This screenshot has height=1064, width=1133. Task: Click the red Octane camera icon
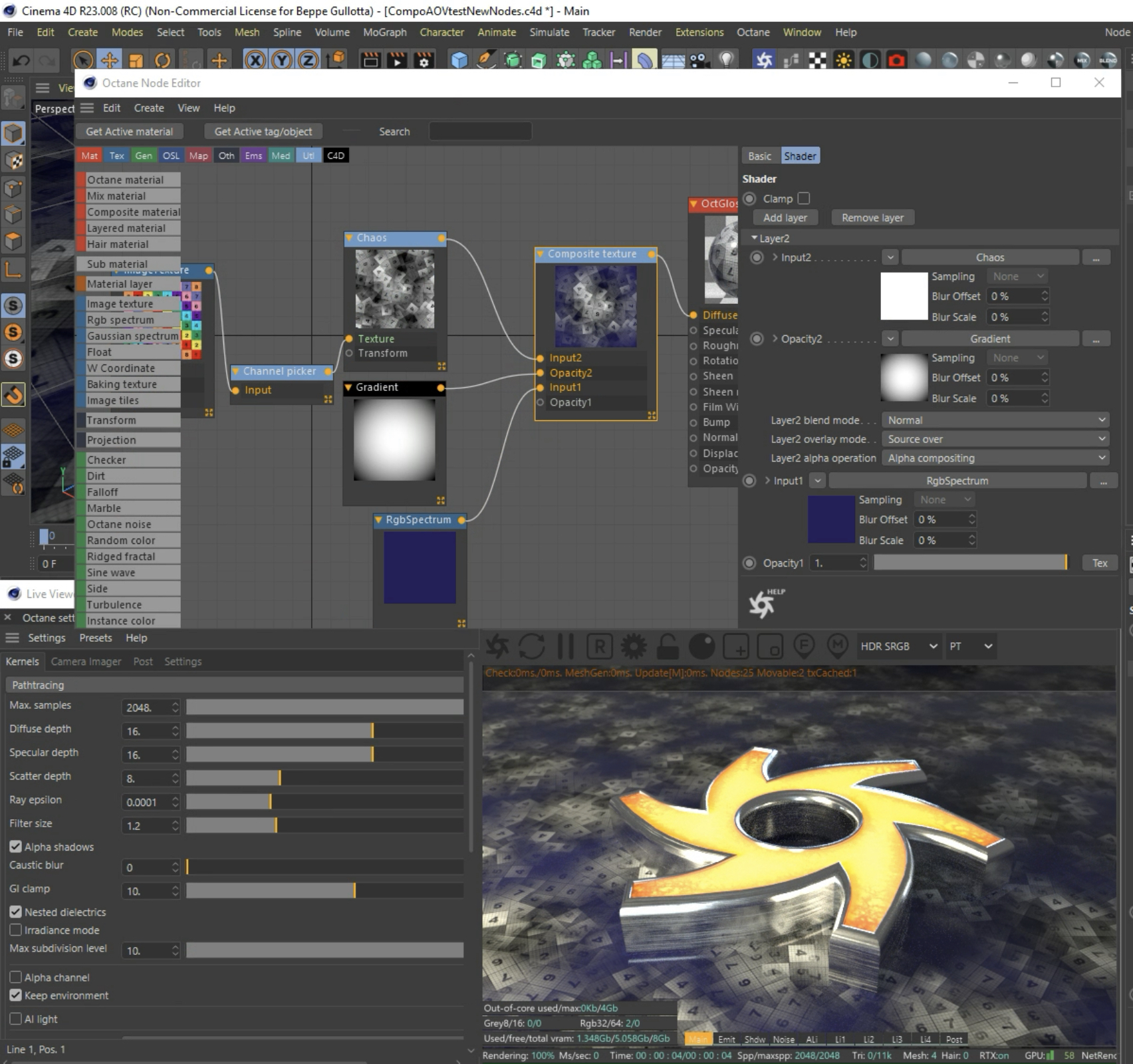coord(896,61)
